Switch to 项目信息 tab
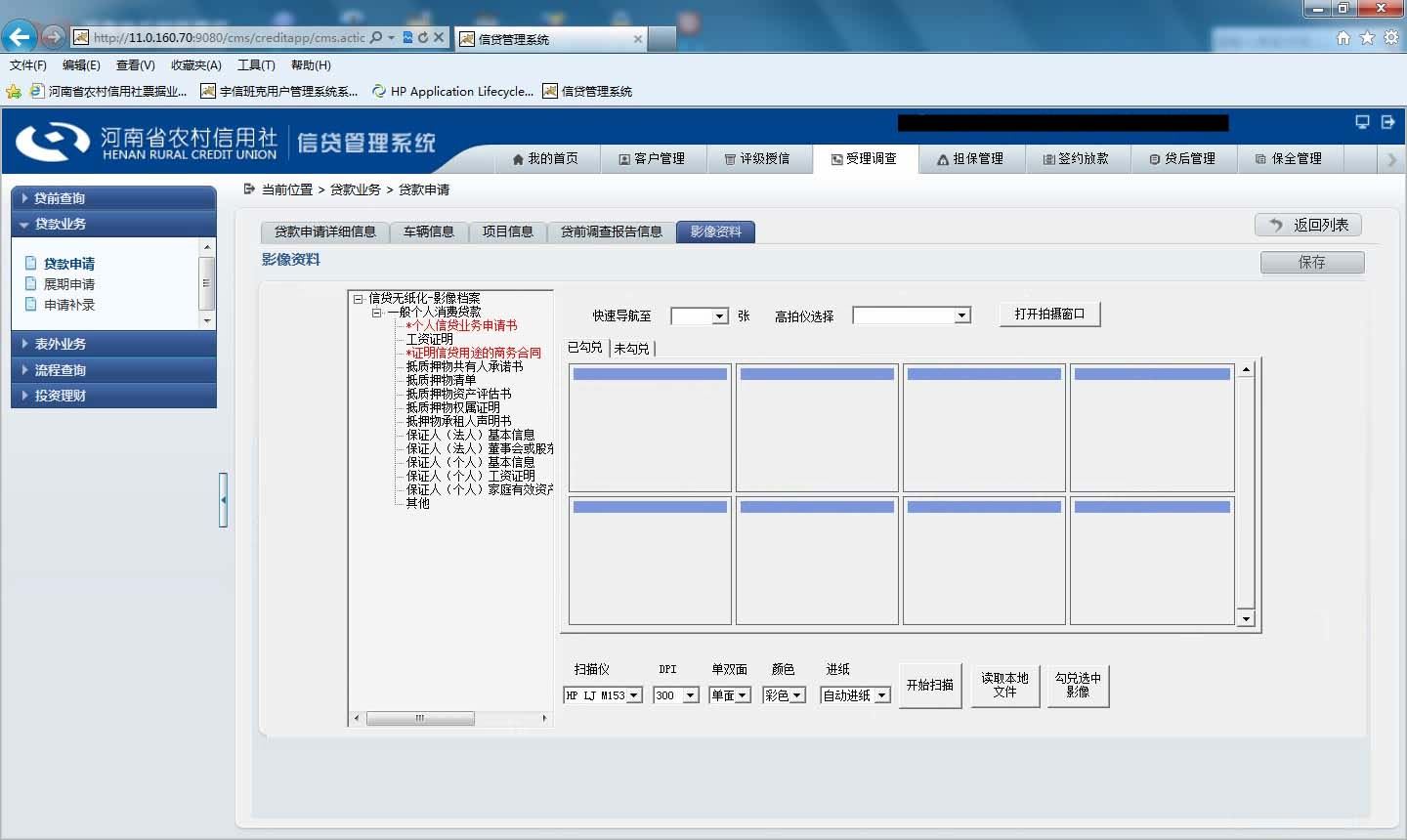Viewport: 1407px width, 840px height. (x=508, y=231)
